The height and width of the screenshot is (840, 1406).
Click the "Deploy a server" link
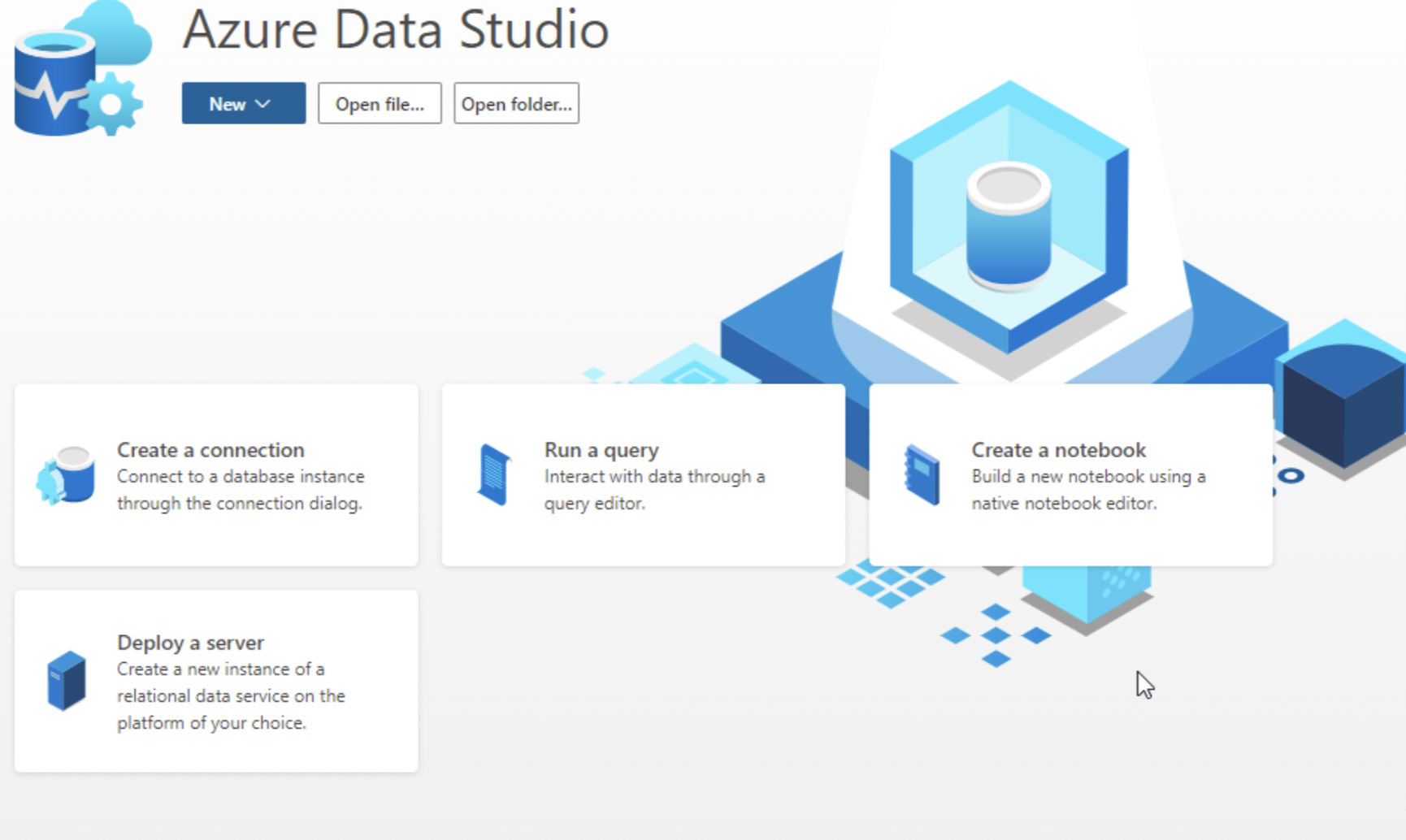click(190, 642)
